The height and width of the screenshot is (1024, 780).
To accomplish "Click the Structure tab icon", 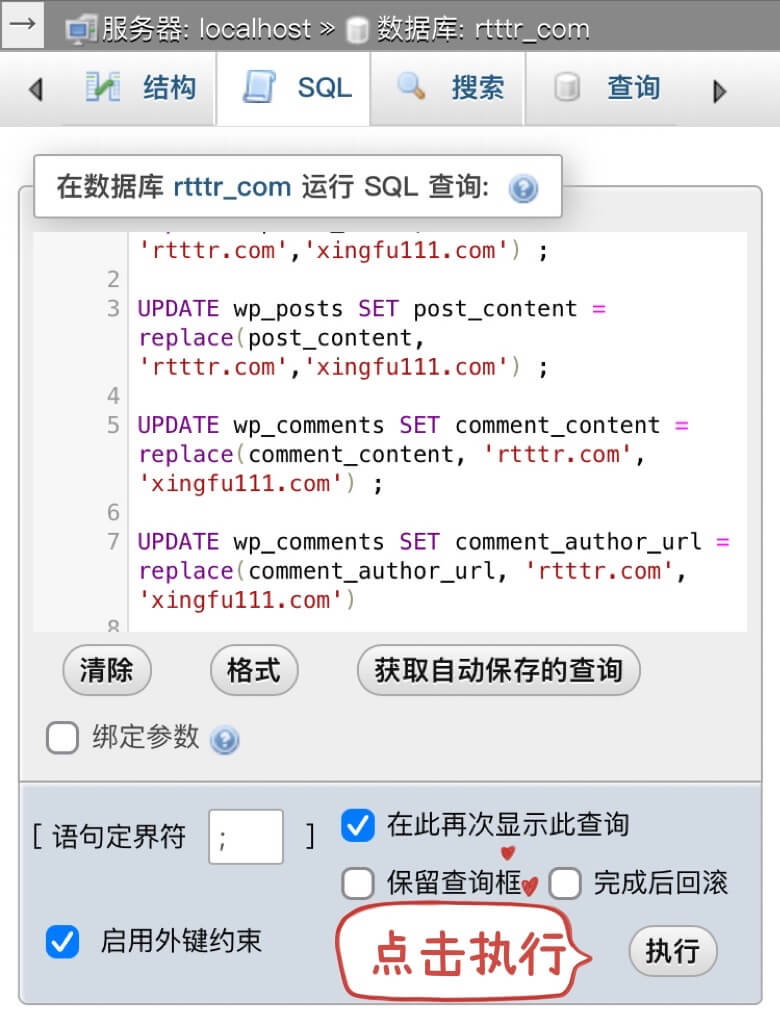I will click(103, 88).
